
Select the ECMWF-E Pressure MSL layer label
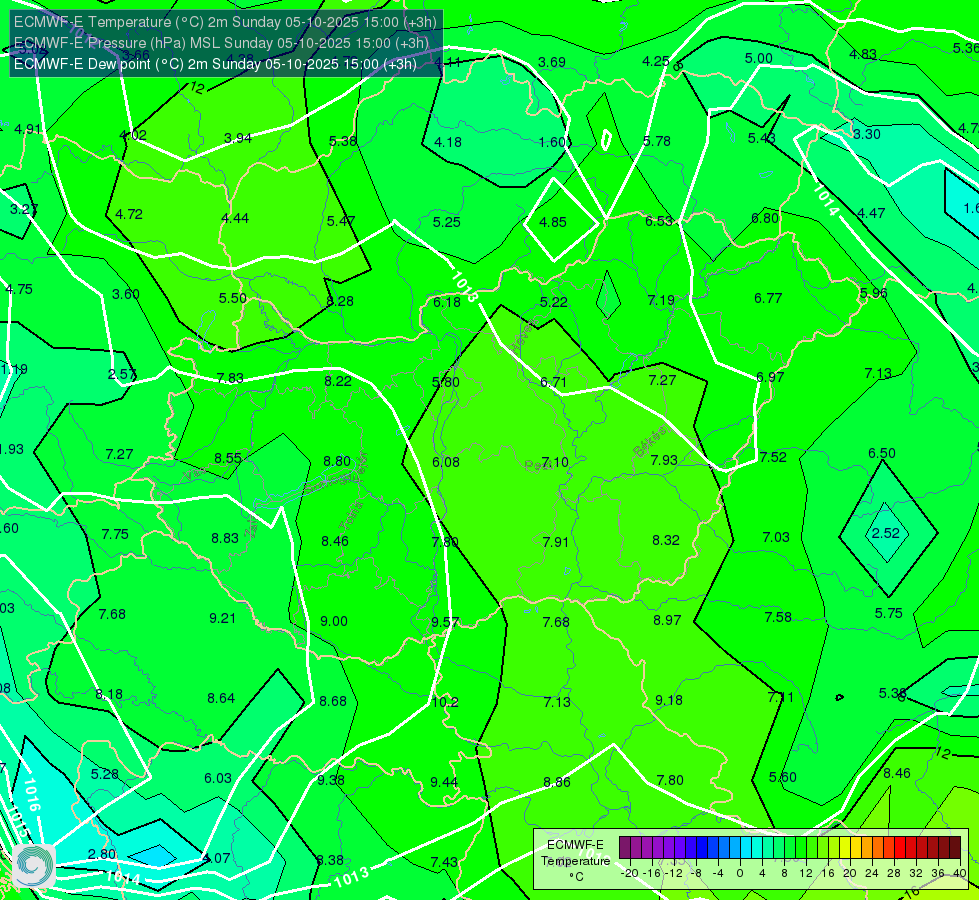pos(221,43)
